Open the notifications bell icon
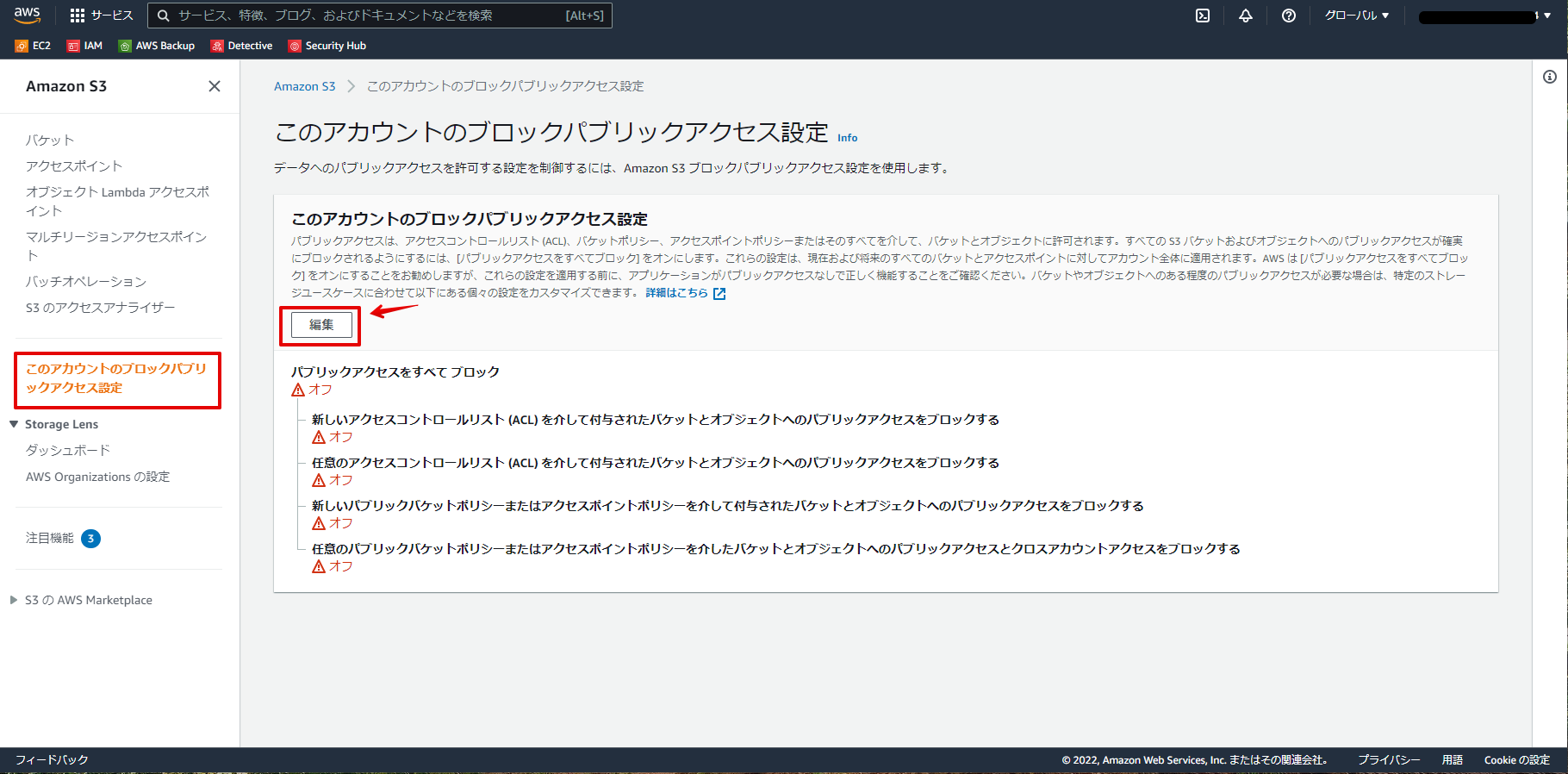The image size is (1568, 774). pos(1246,16)
